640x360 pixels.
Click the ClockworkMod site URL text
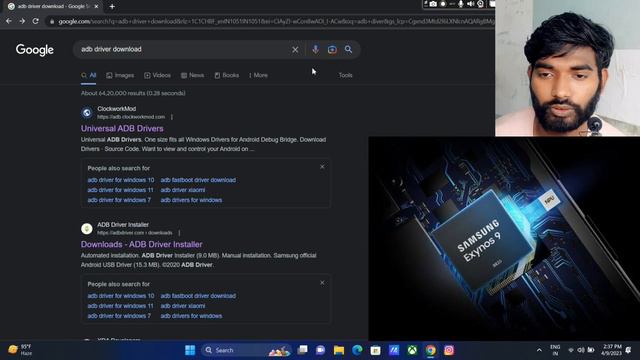coord(131,117)
